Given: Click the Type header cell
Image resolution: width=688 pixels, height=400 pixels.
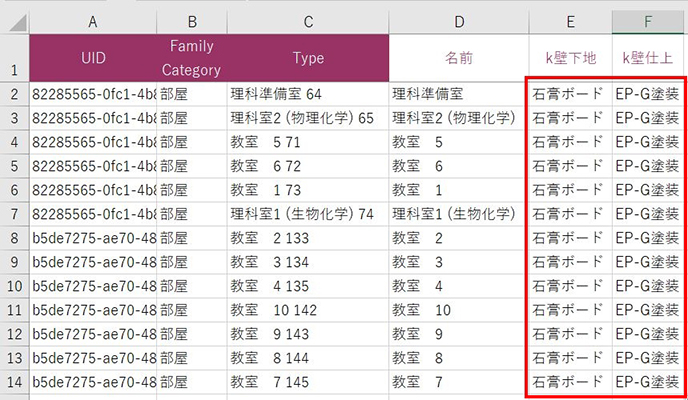Looking at the screenshot, I should (308, 58).
